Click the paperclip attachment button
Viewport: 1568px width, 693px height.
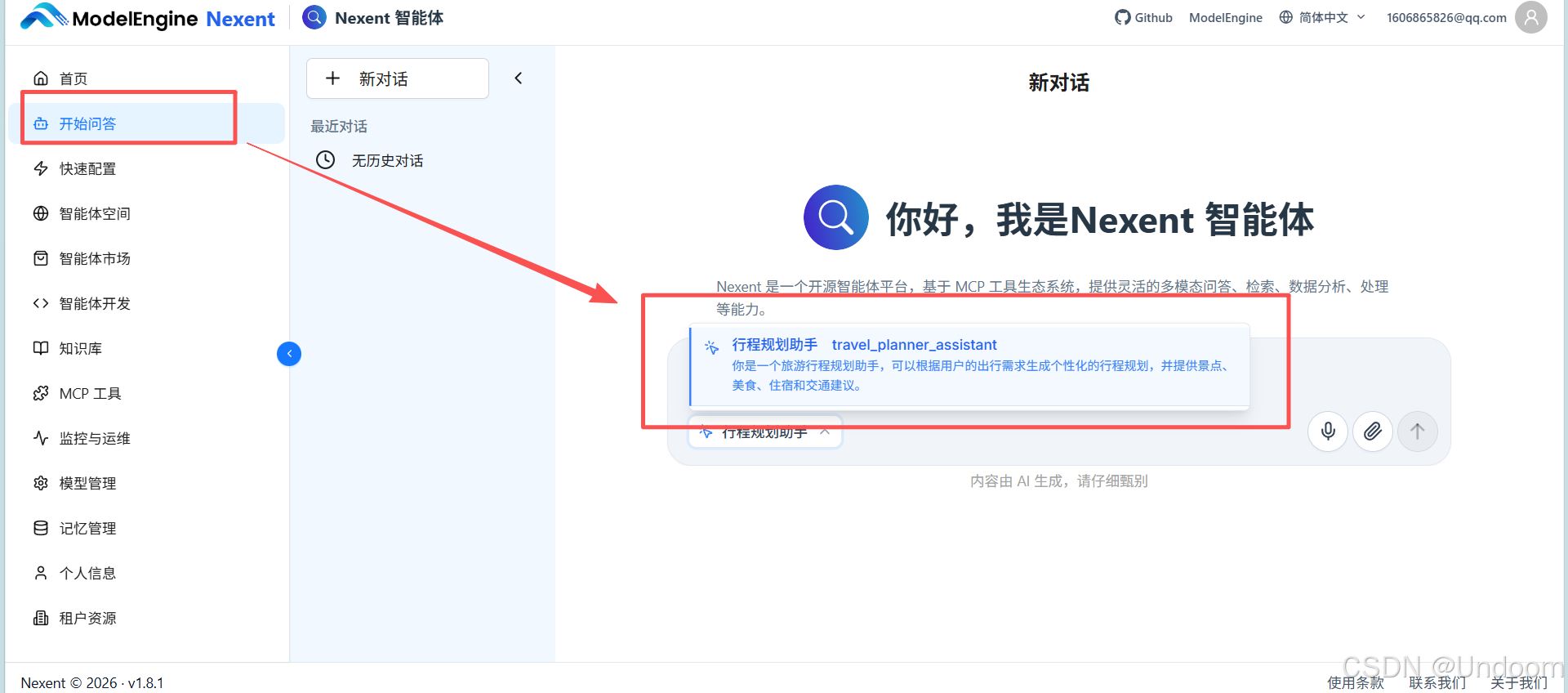[1373, 431]
